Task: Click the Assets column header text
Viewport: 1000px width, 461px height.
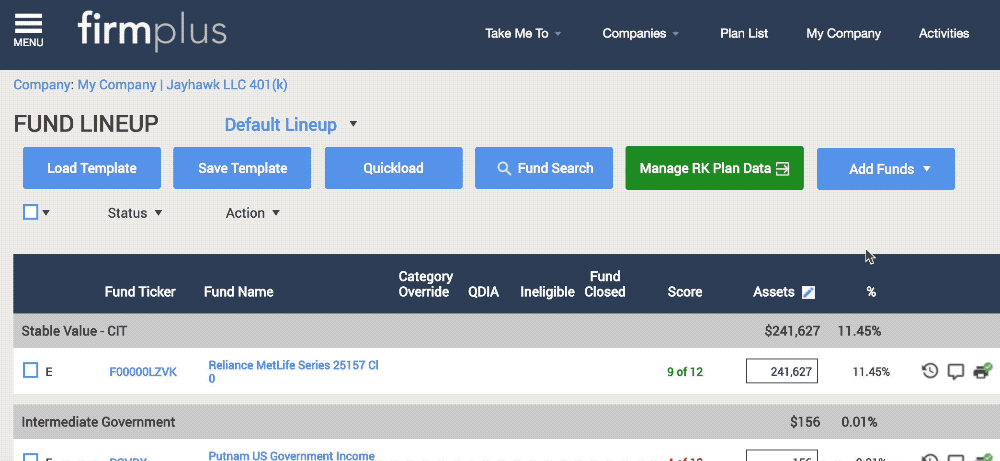Action: [774, 292]
